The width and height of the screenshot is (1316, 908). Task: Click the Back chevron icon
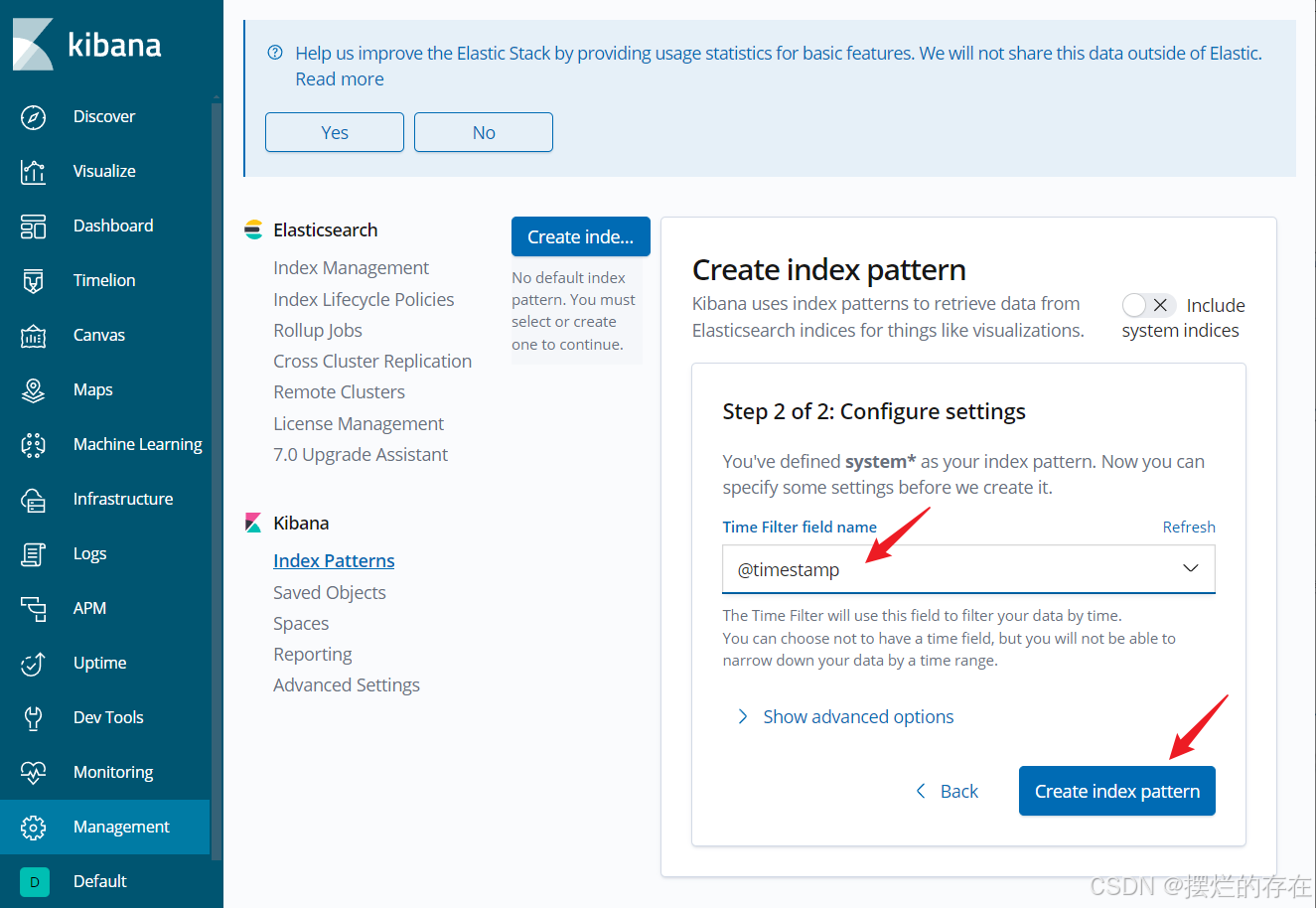point(921,791)
